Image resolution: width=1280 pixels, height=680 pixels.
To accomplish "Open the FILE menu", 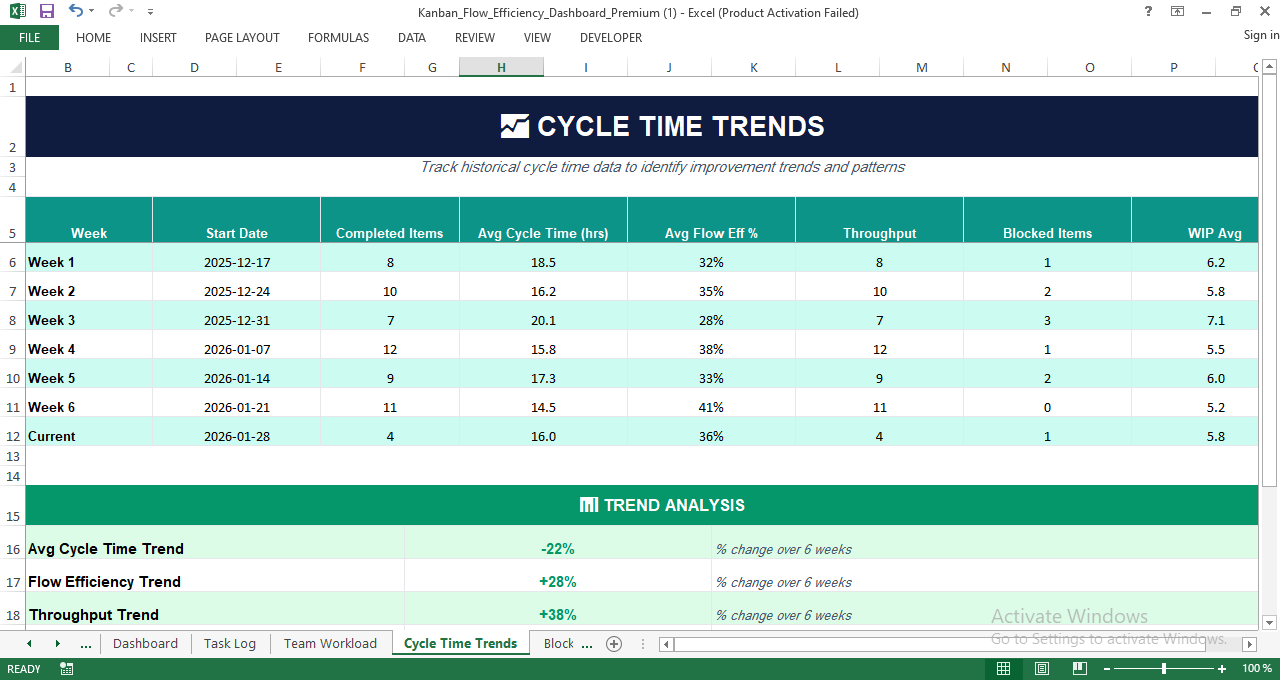I will [29, 37].
